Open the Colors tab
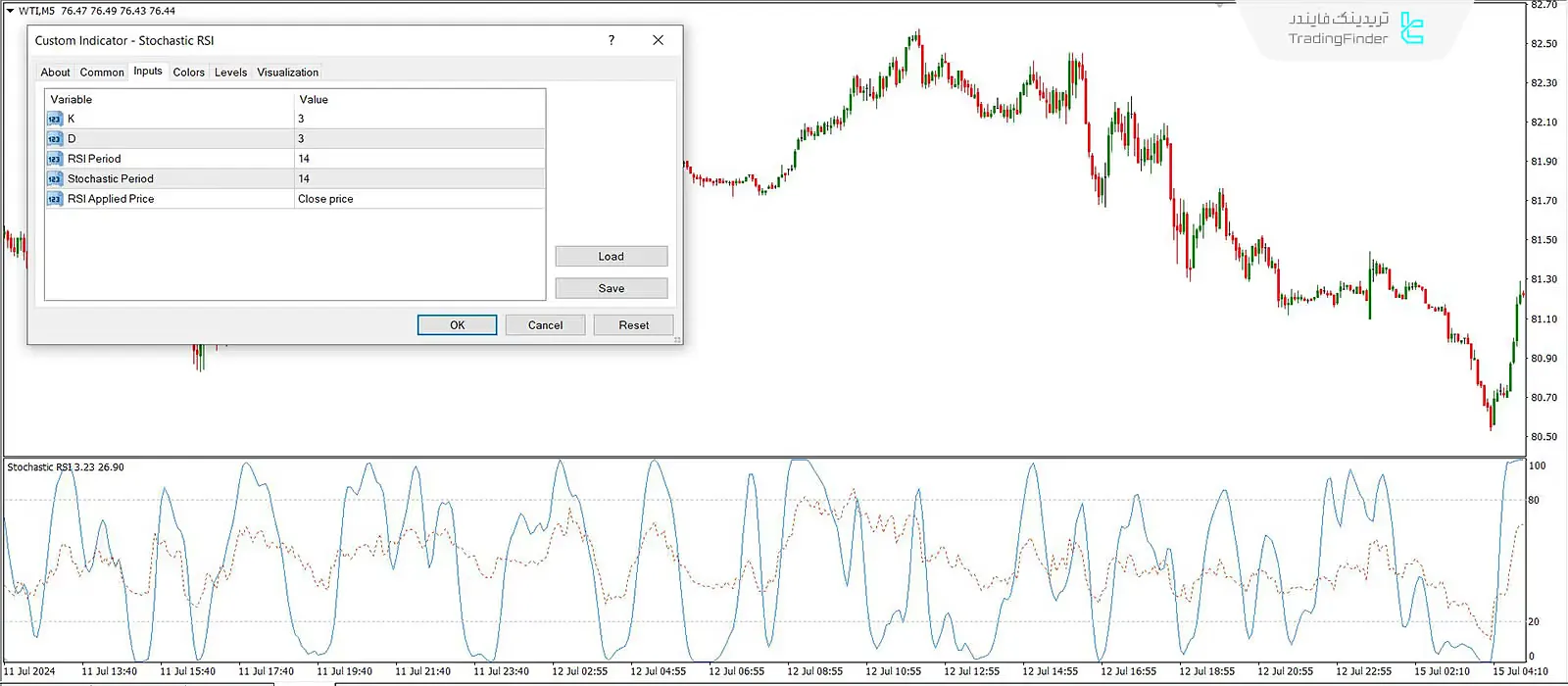 tap(189, 73)
